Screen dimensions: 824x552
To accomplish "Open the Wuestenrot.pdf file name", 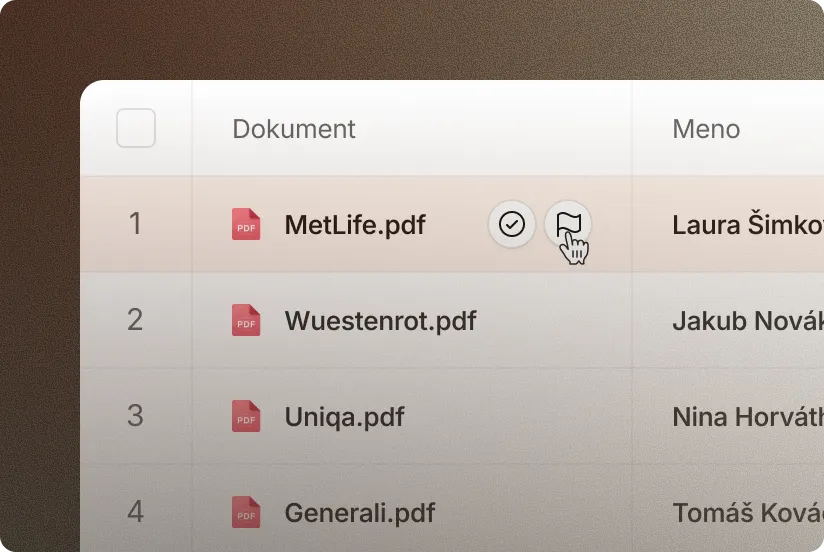I will (380, 321).
